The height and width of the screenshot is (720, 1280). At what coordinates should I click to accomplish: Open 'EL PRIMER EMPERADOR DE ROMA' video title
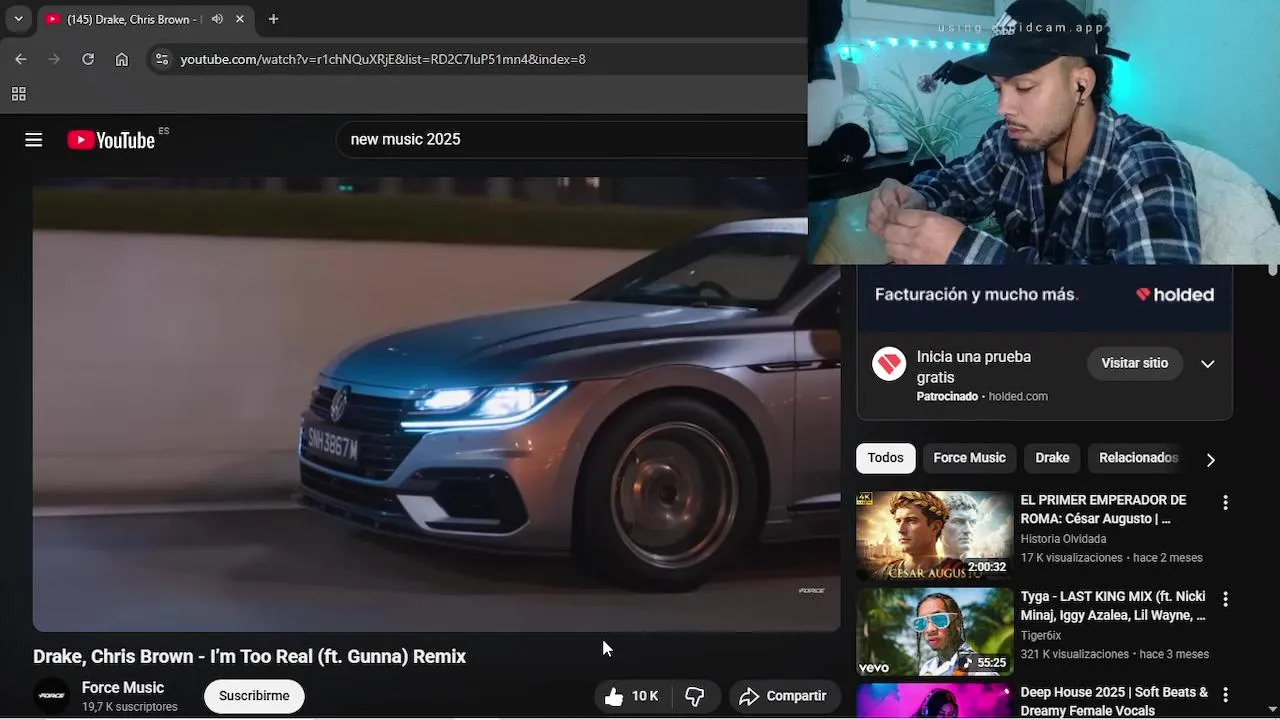tap(1103, 509)
